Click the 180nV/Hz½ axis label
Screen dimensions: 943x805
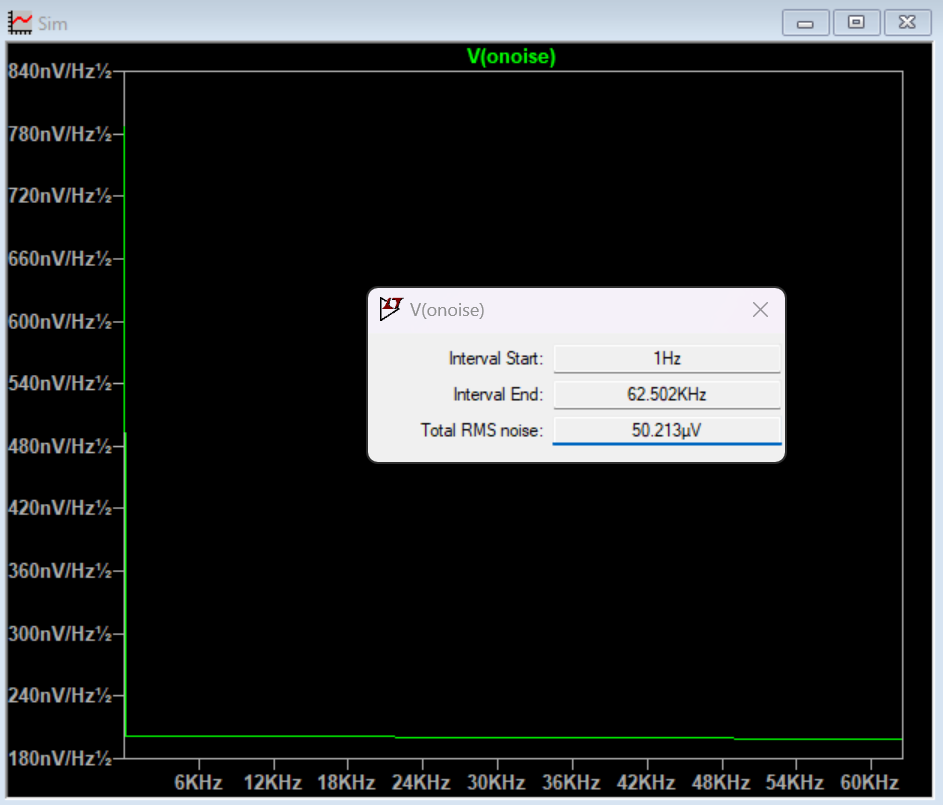[60, 759]
